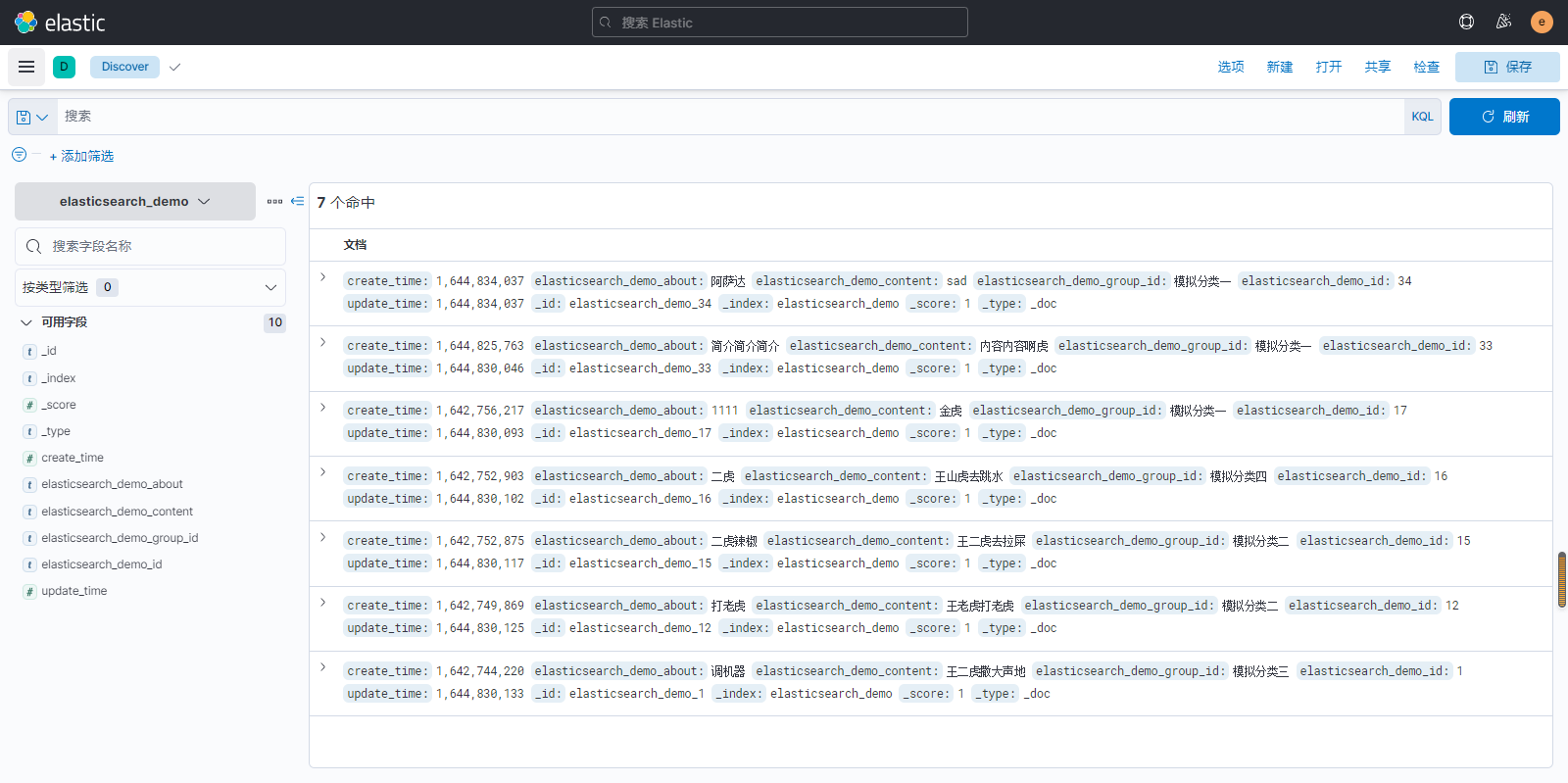Viewport: 1568px width, 783px height.
Task: Select the elasticsearch_demo_content field in sidebar
Action: [117, 512]
